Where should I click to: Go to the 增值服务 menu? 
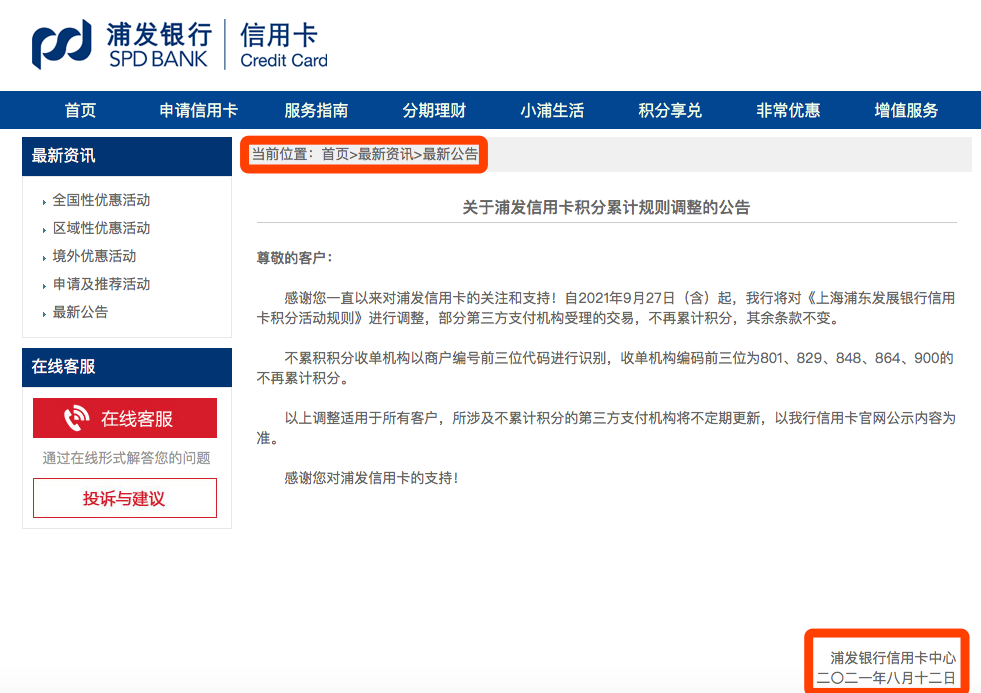(906, 111)
